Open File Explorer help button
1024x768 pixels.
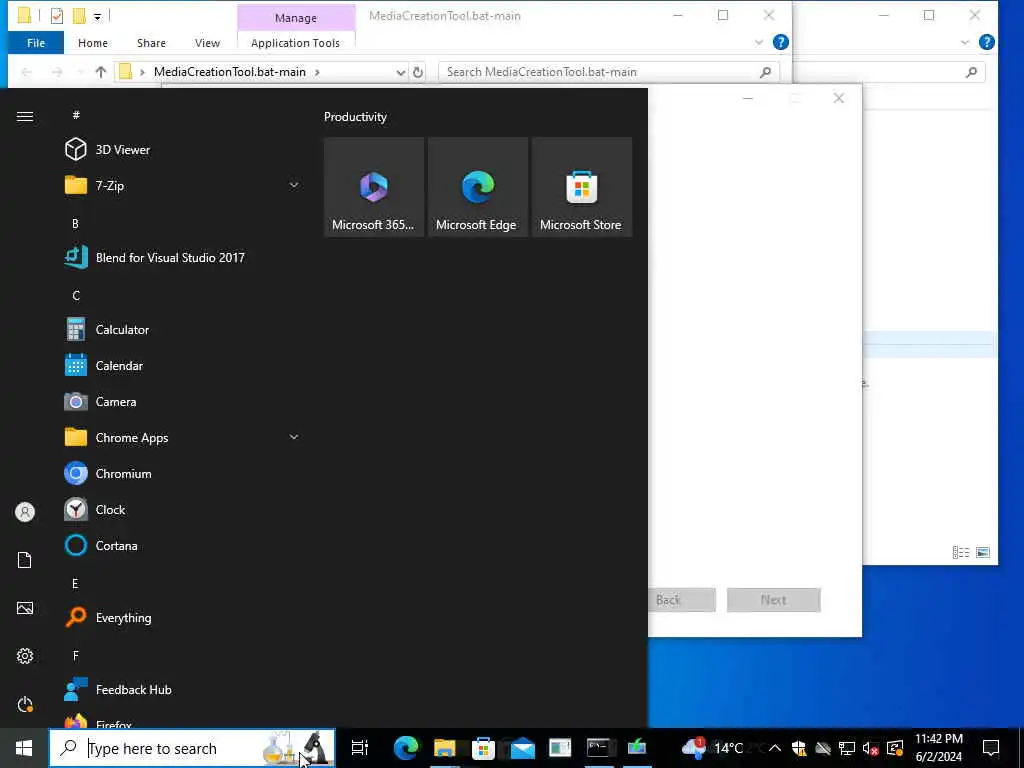coord(780,42)
